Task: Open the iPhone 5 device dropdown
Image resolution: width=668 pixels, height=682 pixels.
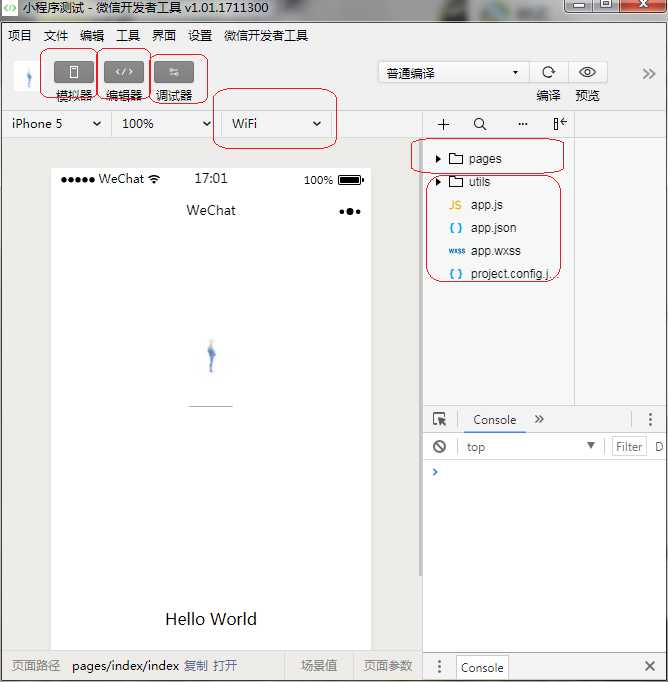Action: point(56,124)
